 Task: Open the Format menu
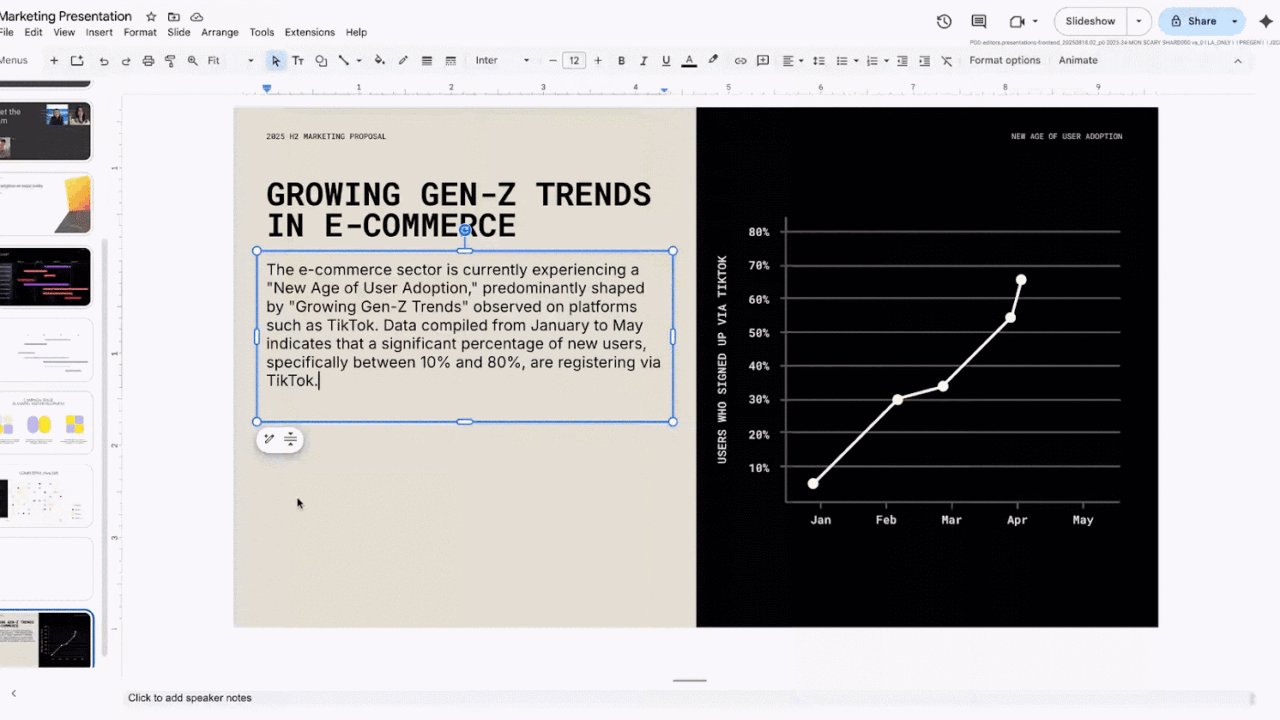[x=140, y=32]
